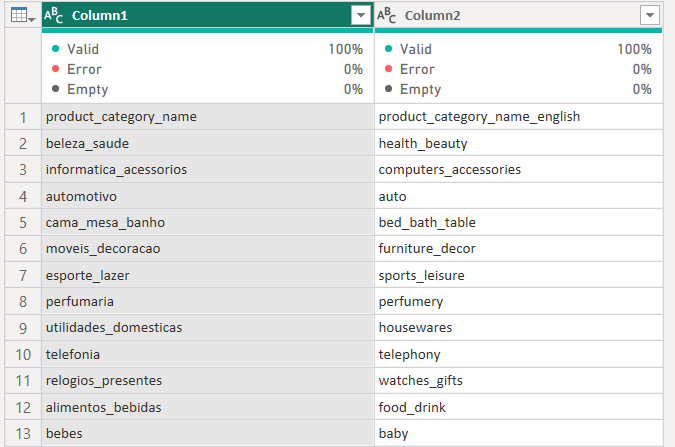Open the Column1 filter dropdown arrow
The width and height of the screenshot is (675, 447).
(x=361, y=16)
